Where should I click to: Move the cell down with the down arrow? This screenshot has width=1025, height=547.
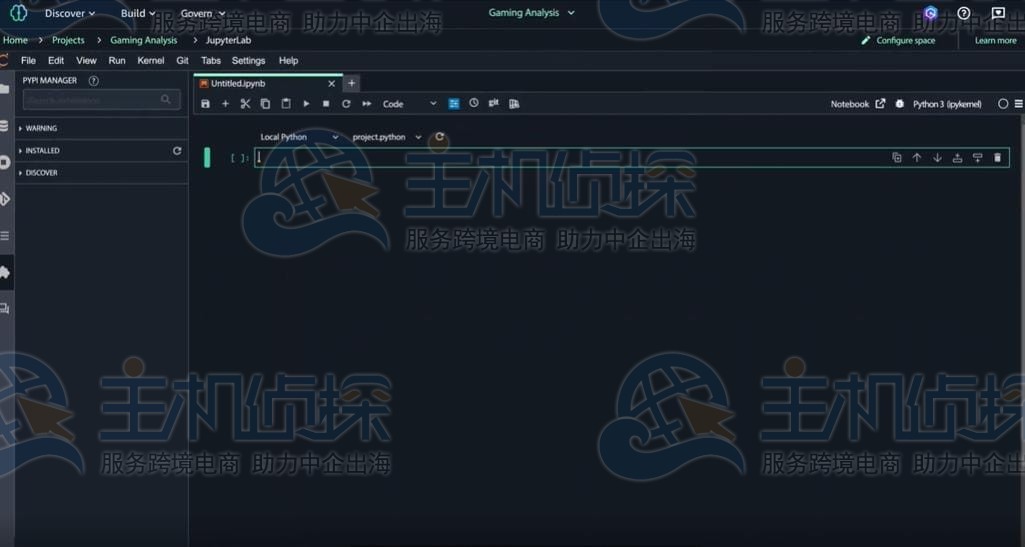coord(937,157)
